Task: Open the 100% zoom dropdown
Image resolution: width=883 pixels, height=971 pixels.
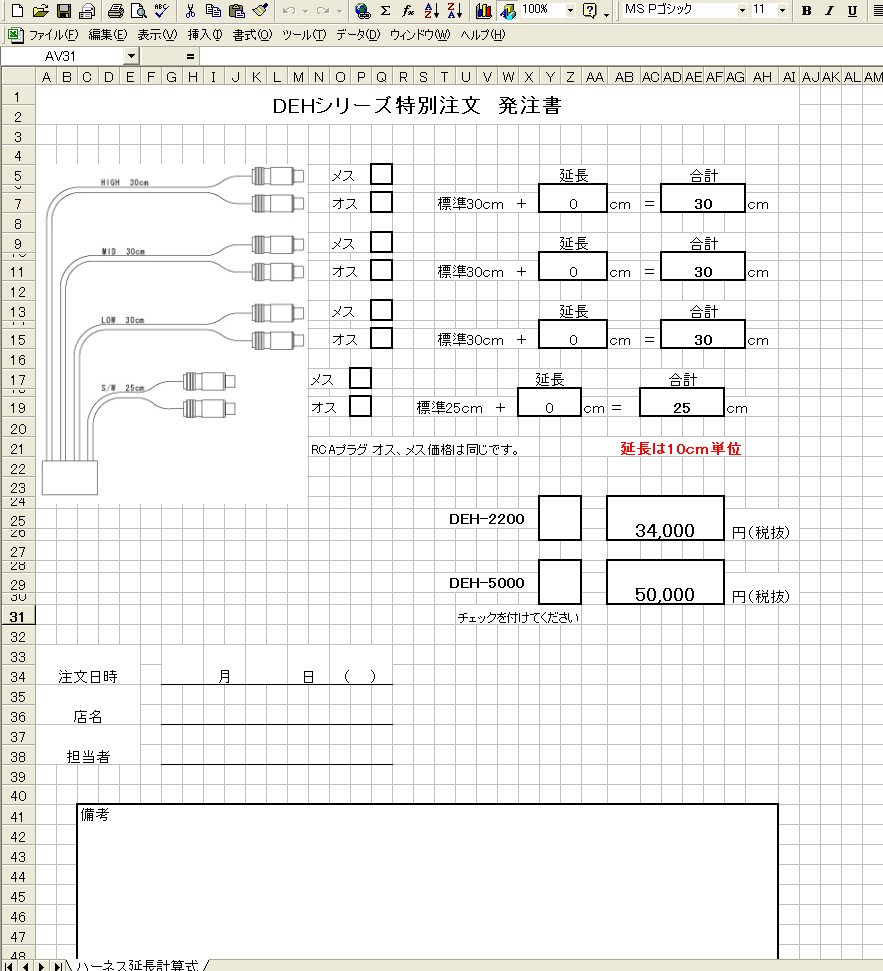Action: pos(570,10)
